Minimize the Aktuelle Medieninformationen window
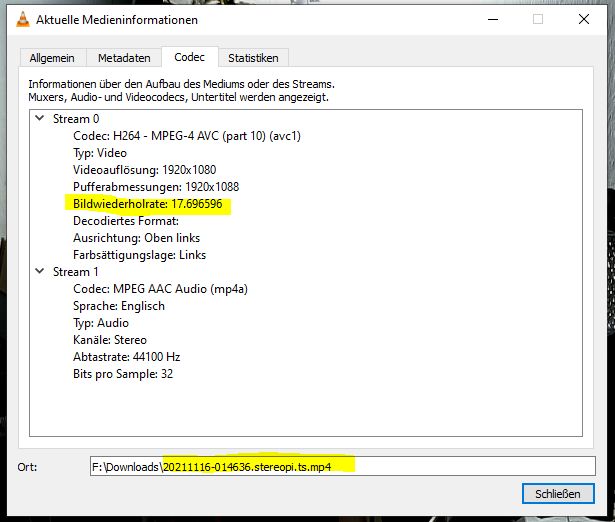Viewport: 615px width, 522px height. [x=493, y=19]
